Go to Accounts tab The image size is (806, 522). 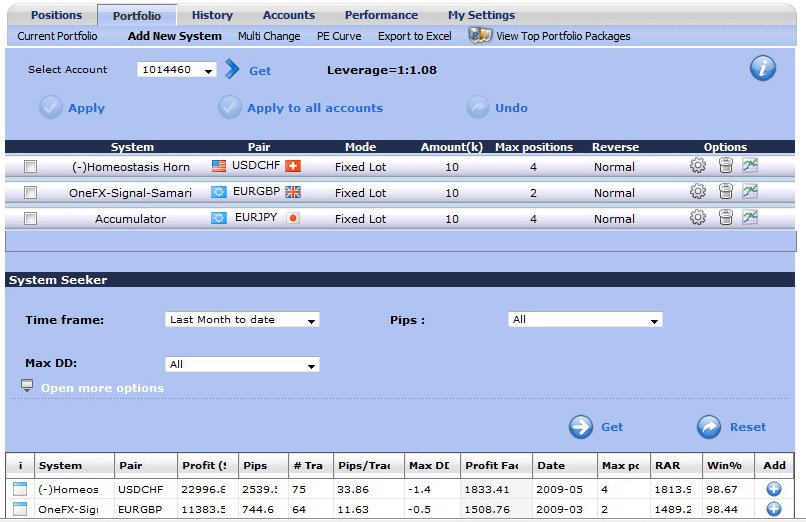pos(289,15)
